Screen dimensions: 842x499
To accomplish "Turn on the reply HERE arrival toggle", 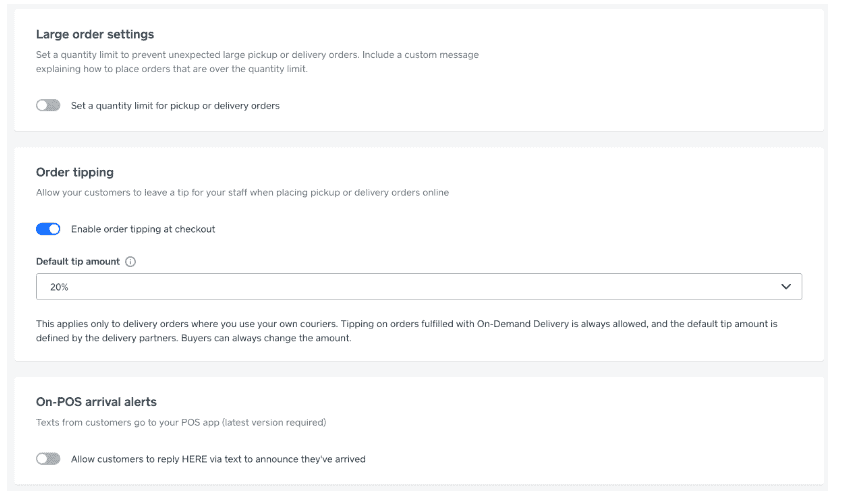I will [48, 459].
